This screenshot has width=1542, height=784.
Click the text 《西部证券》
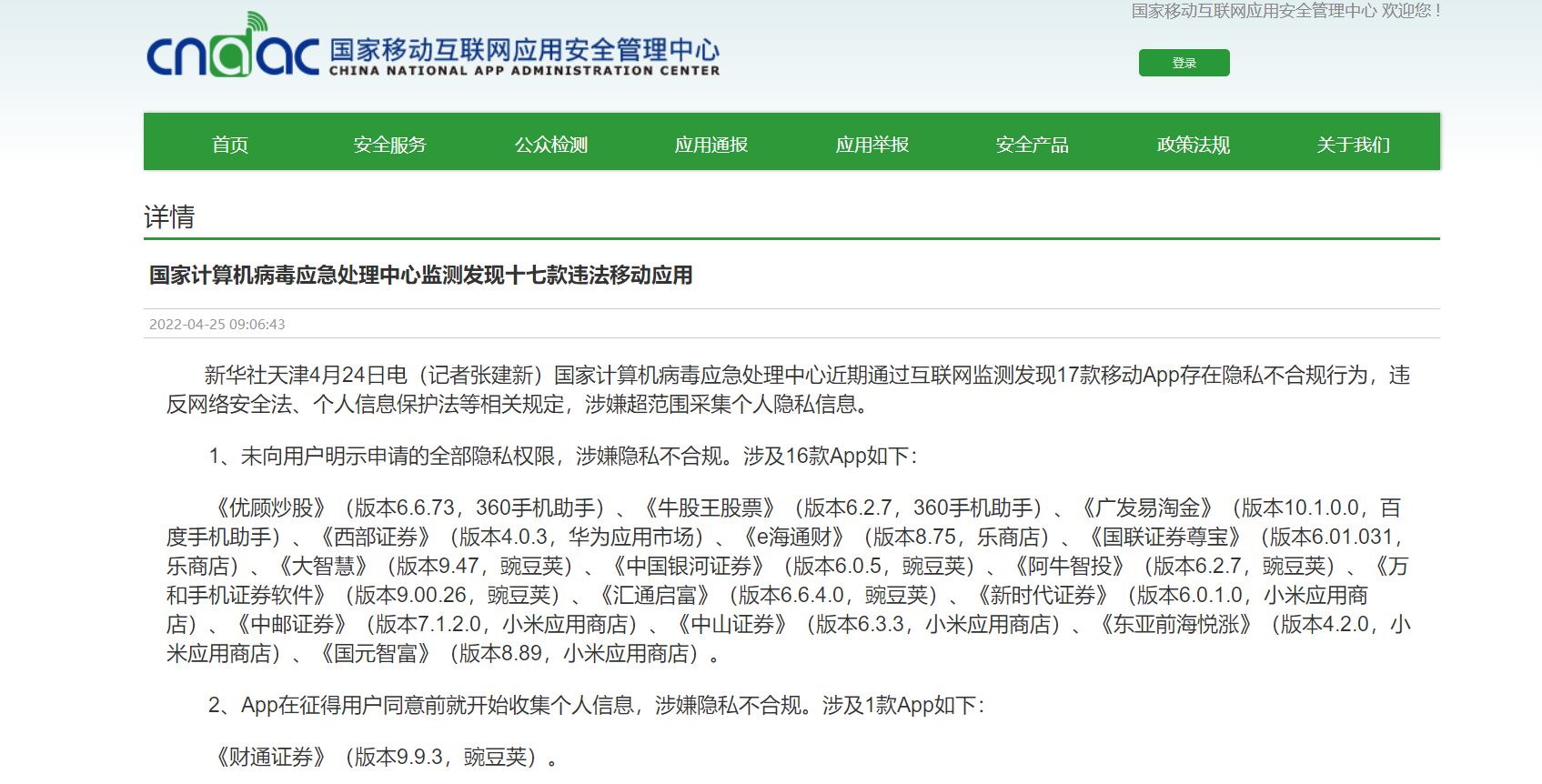point(375,537)
